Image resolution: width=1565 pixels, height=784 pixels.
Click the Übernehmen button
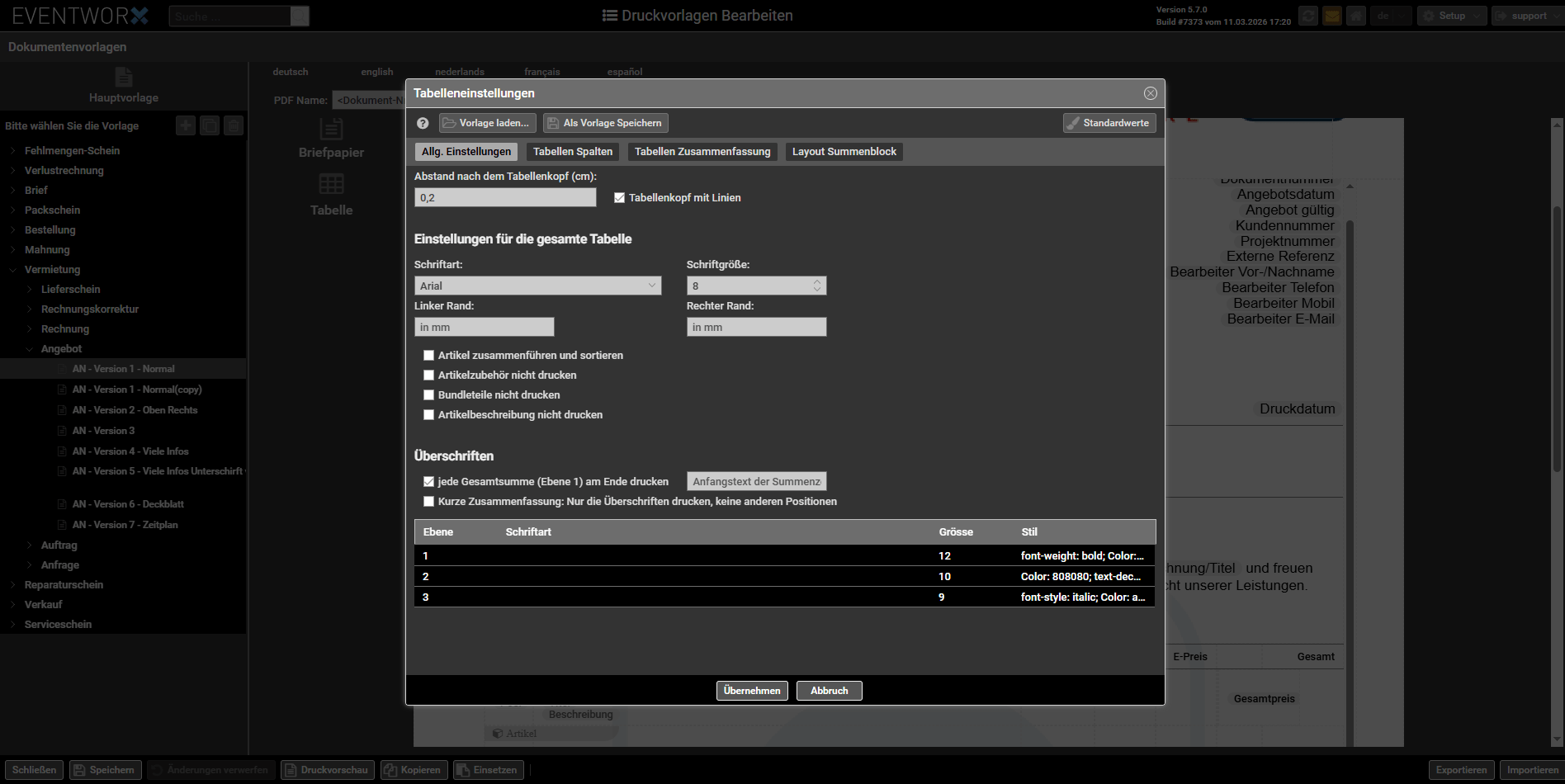(x=751, y=691)
